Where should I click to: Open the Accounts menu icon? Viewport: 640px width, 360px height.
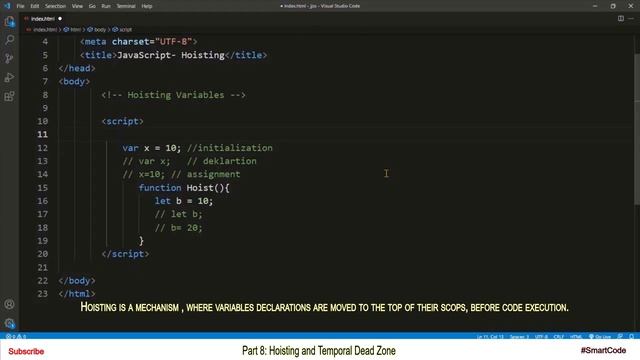9,304
